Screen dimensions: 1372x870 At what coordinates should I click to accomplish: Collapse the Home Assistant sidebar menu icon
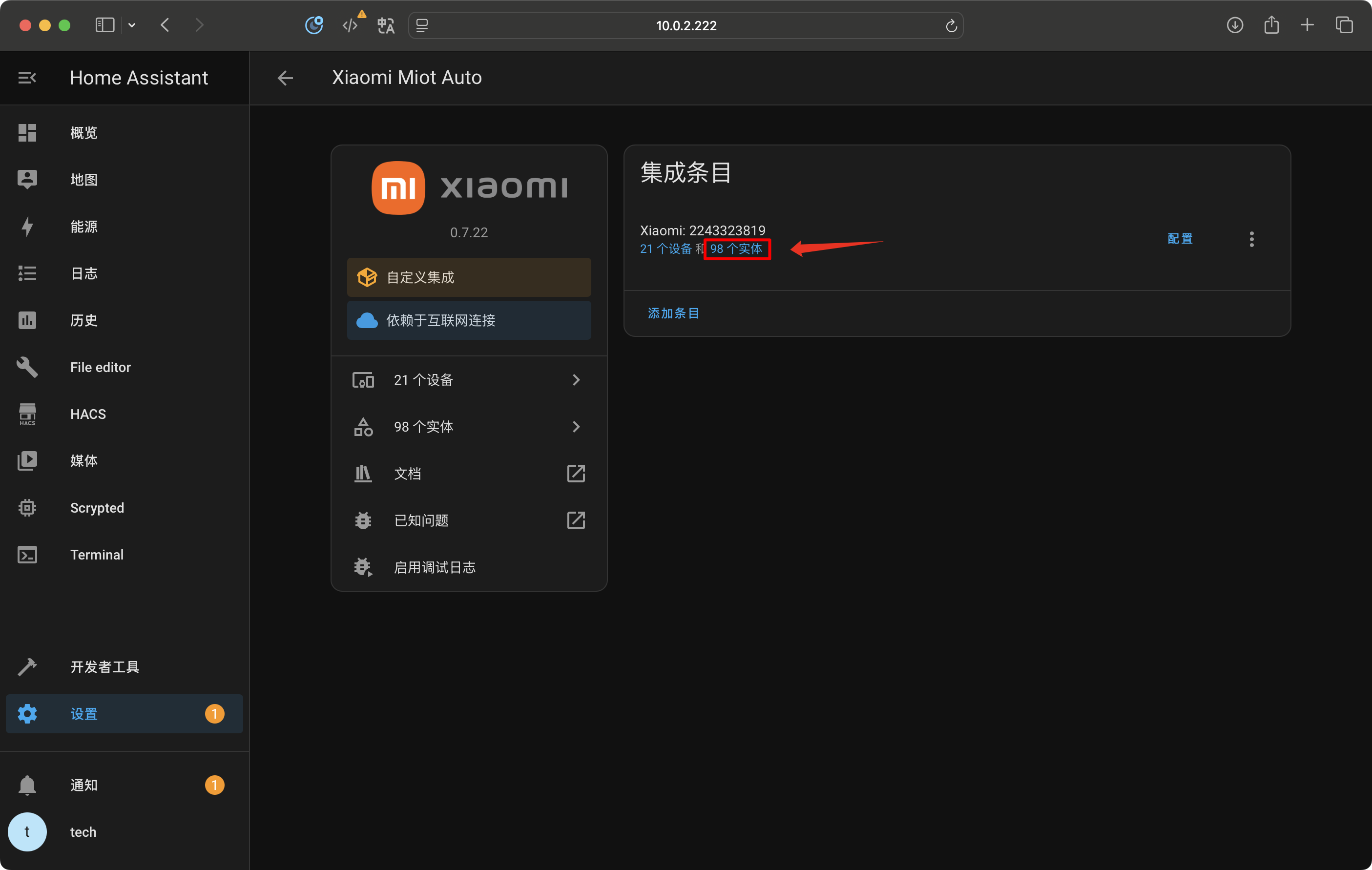pos(27,78)
